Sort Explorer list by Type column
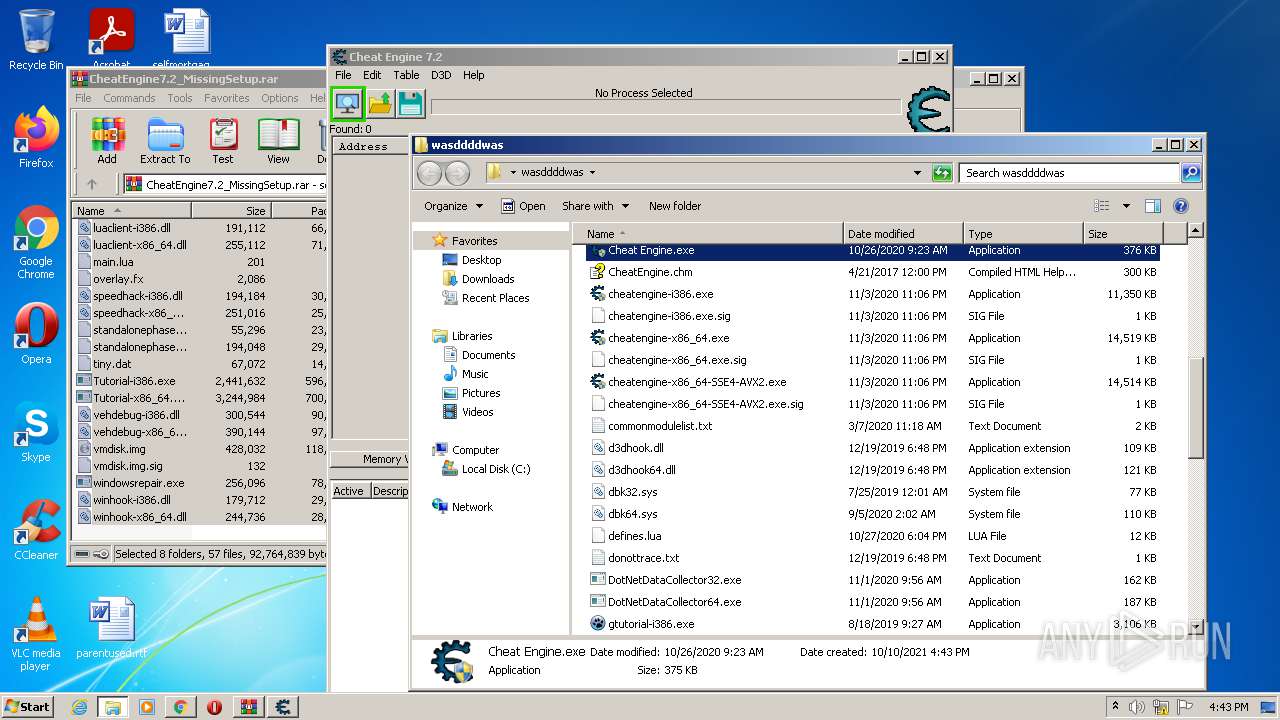 (1023, 234)
